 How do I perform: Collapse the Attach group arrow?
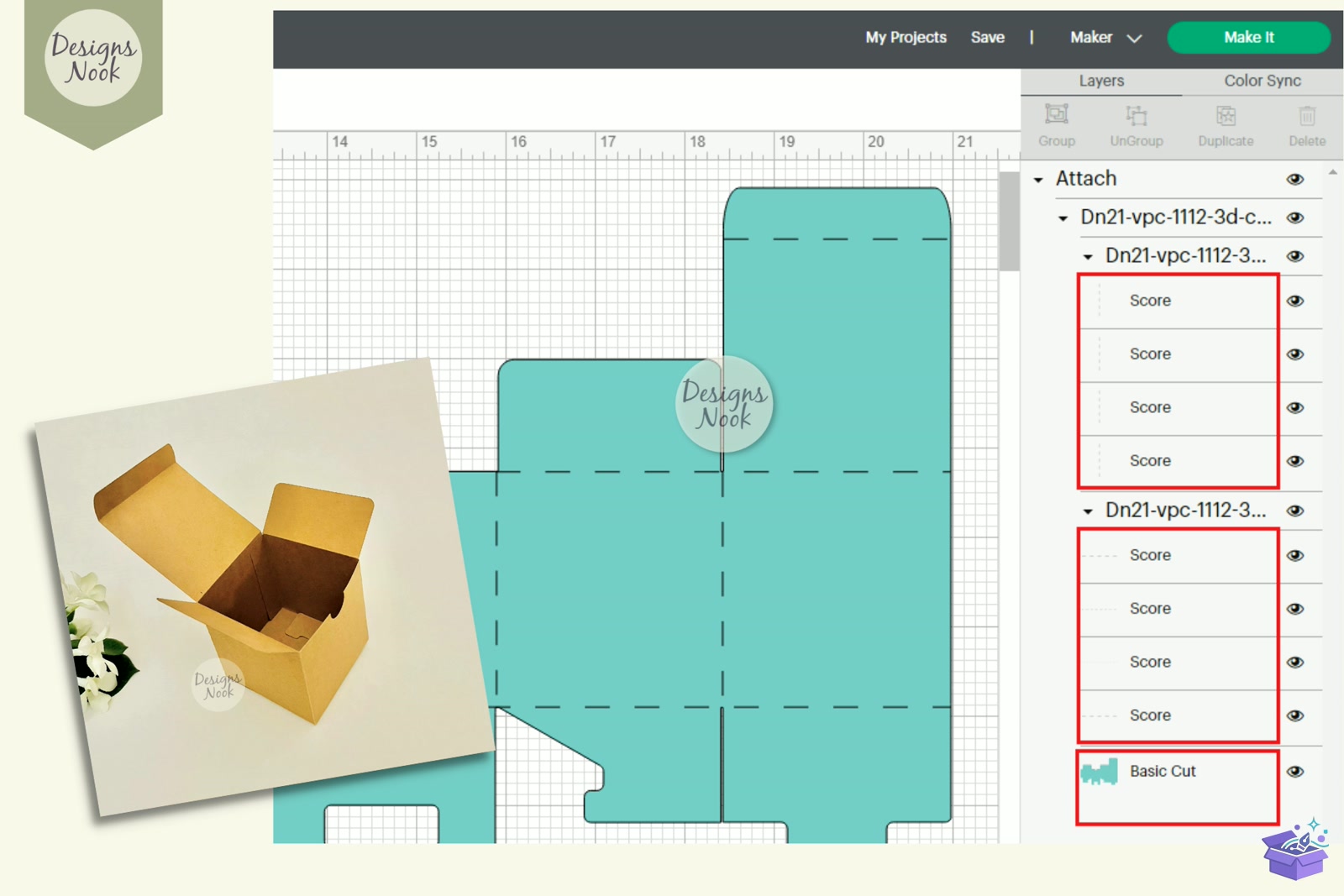coord(1038,180)
